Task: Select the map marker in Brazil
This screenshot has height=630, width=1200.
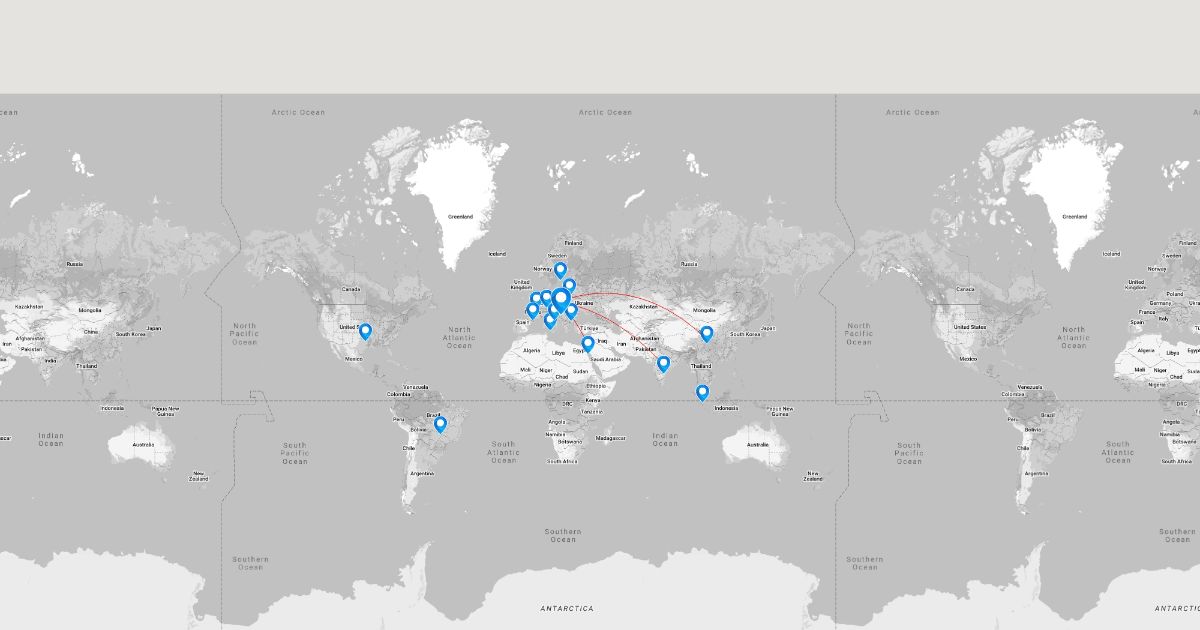Action: (439, 424)
